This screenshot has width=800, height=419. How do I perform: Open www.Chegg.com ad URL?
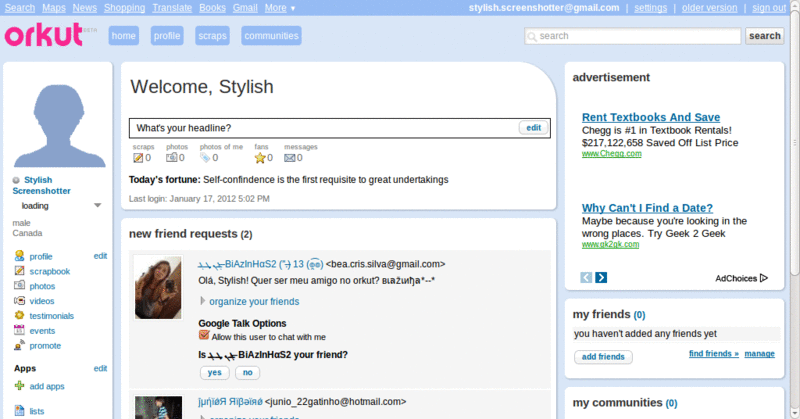coord(611,154)
